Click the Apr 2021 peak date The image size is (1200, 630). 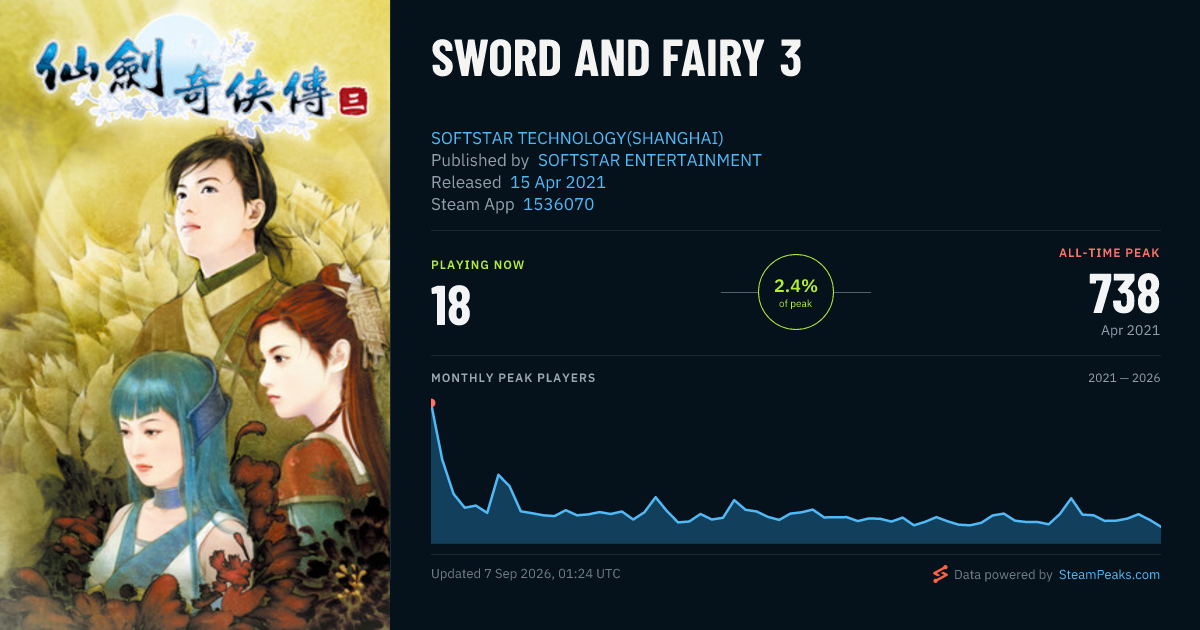pyautogui.click(x=1128, y=330)
